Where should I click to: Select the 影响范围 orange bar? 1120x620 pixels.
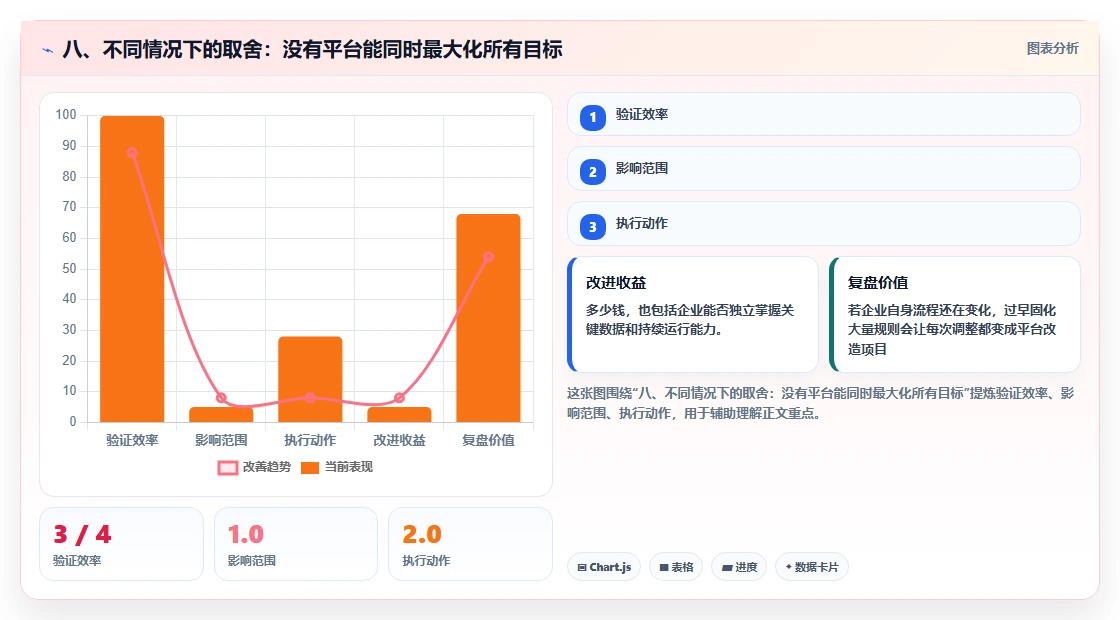221,414
